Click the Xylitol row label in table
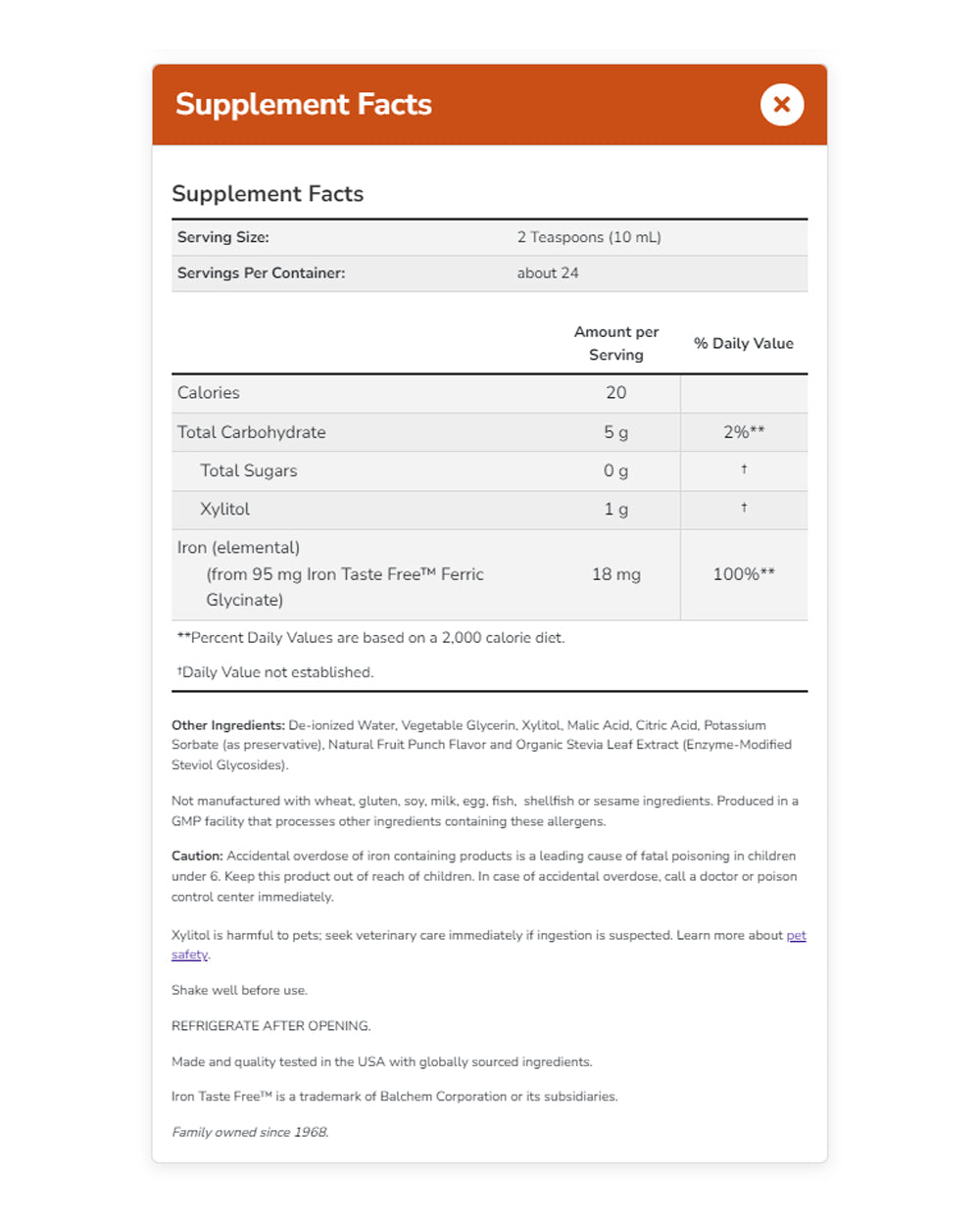980x1226 pixels. [x=225, y=510]
